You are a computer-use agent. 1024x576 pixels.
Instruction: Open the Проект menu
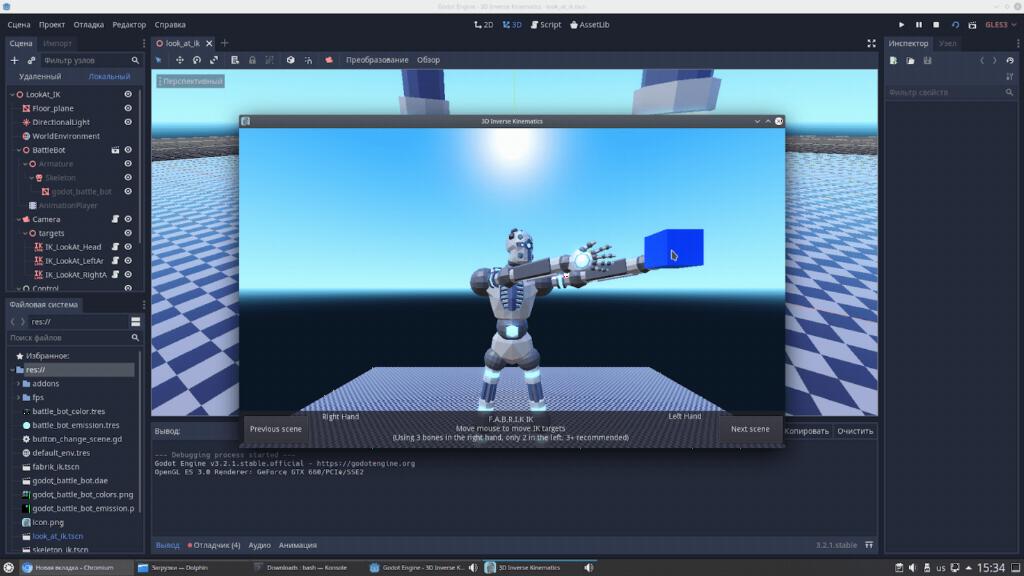(52, 25)
